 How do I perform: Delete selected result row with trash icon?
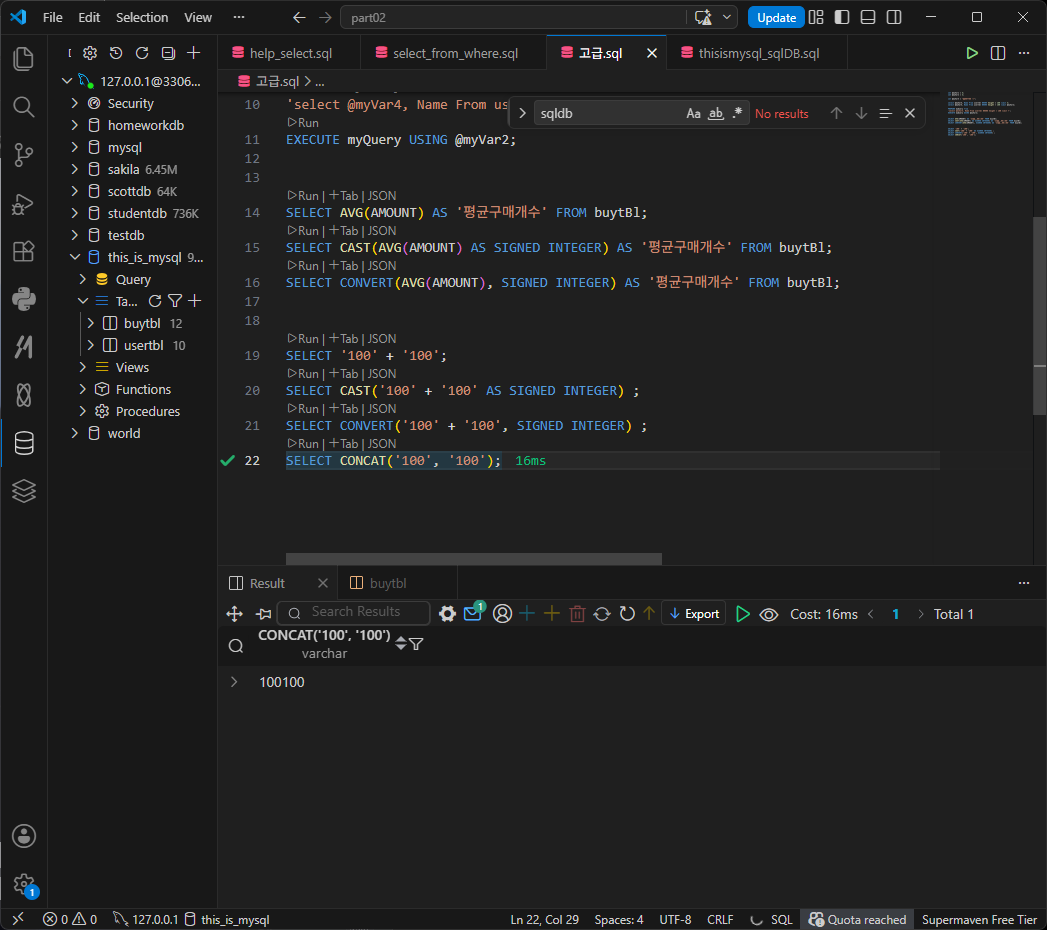pyautogui.click(x=578, y=614)
